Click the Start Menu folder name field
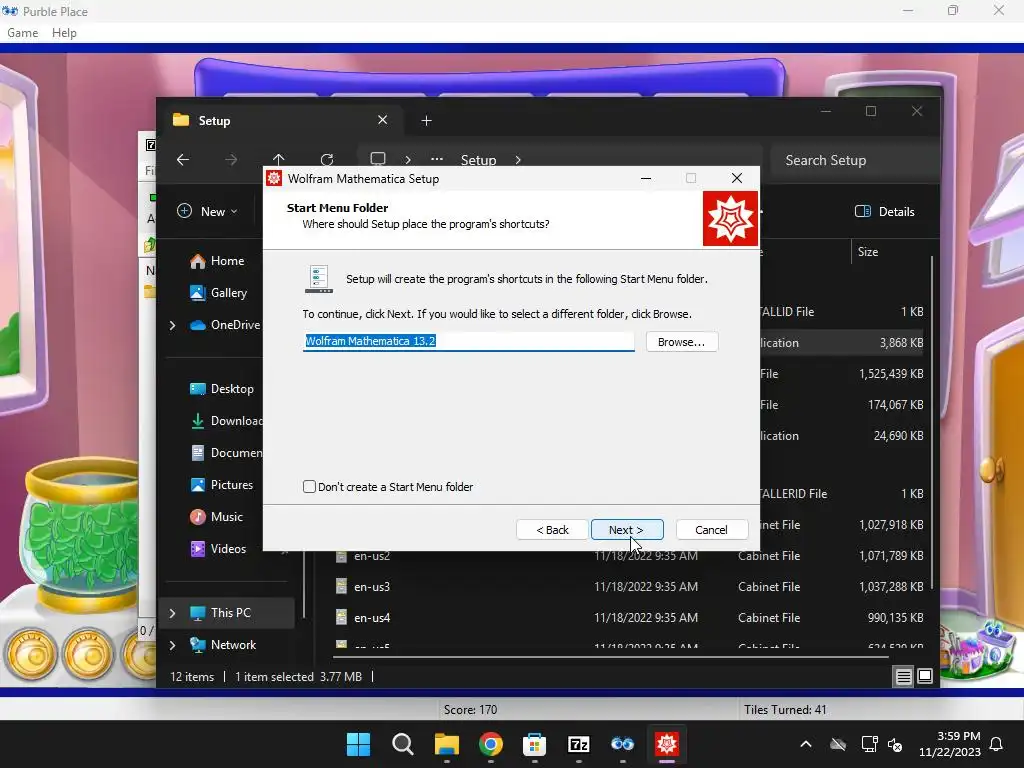 tap(468, 341)
